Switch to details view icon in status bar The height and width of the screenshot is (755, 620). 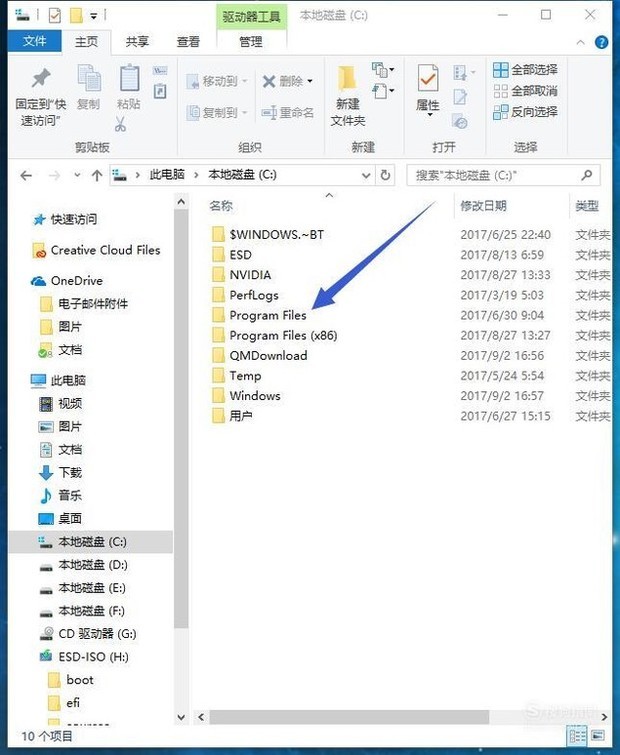[577, 735]
